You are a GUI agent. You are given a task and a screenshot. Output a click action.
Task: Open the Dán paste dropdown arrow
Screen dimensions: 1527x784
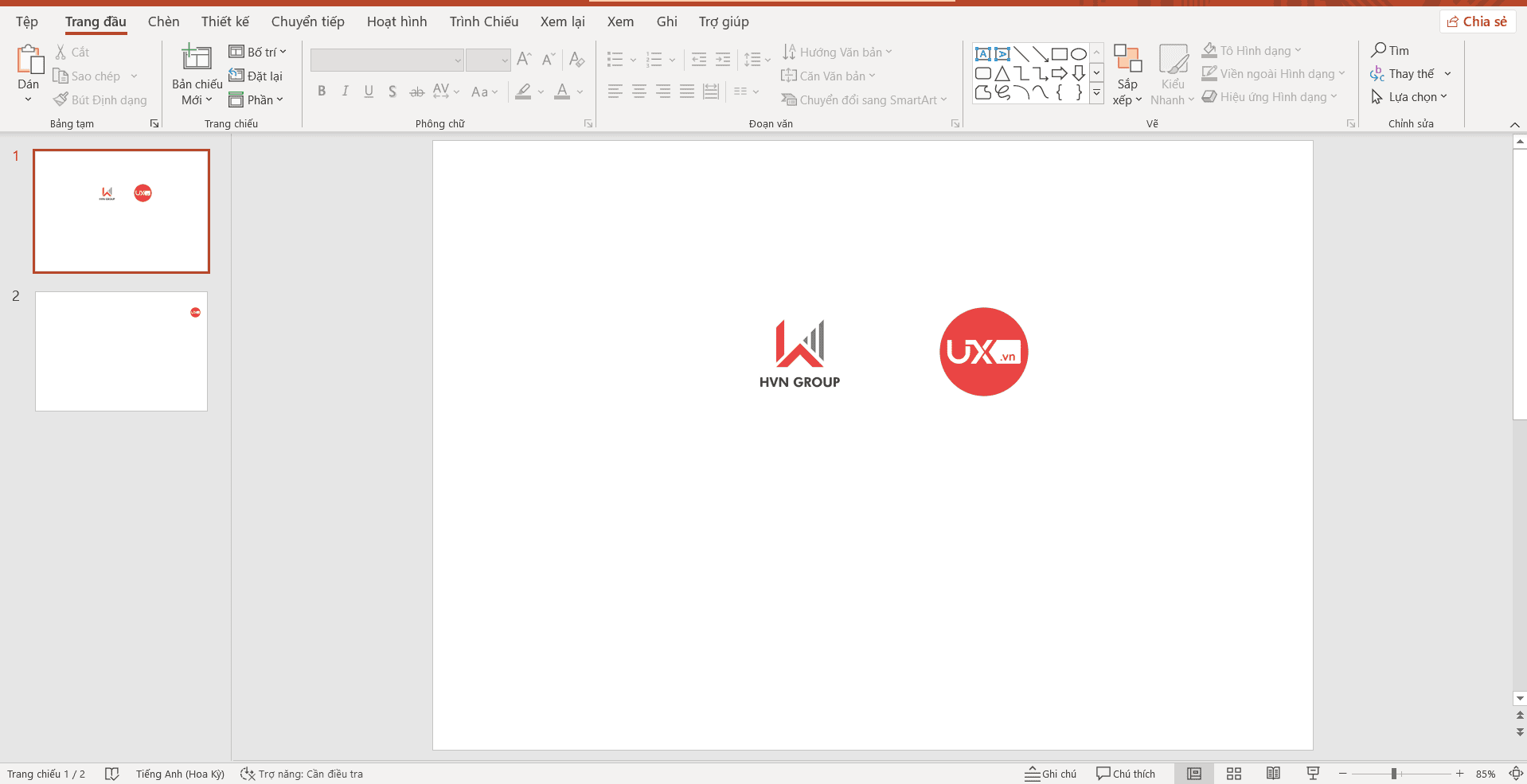point(28,99)
